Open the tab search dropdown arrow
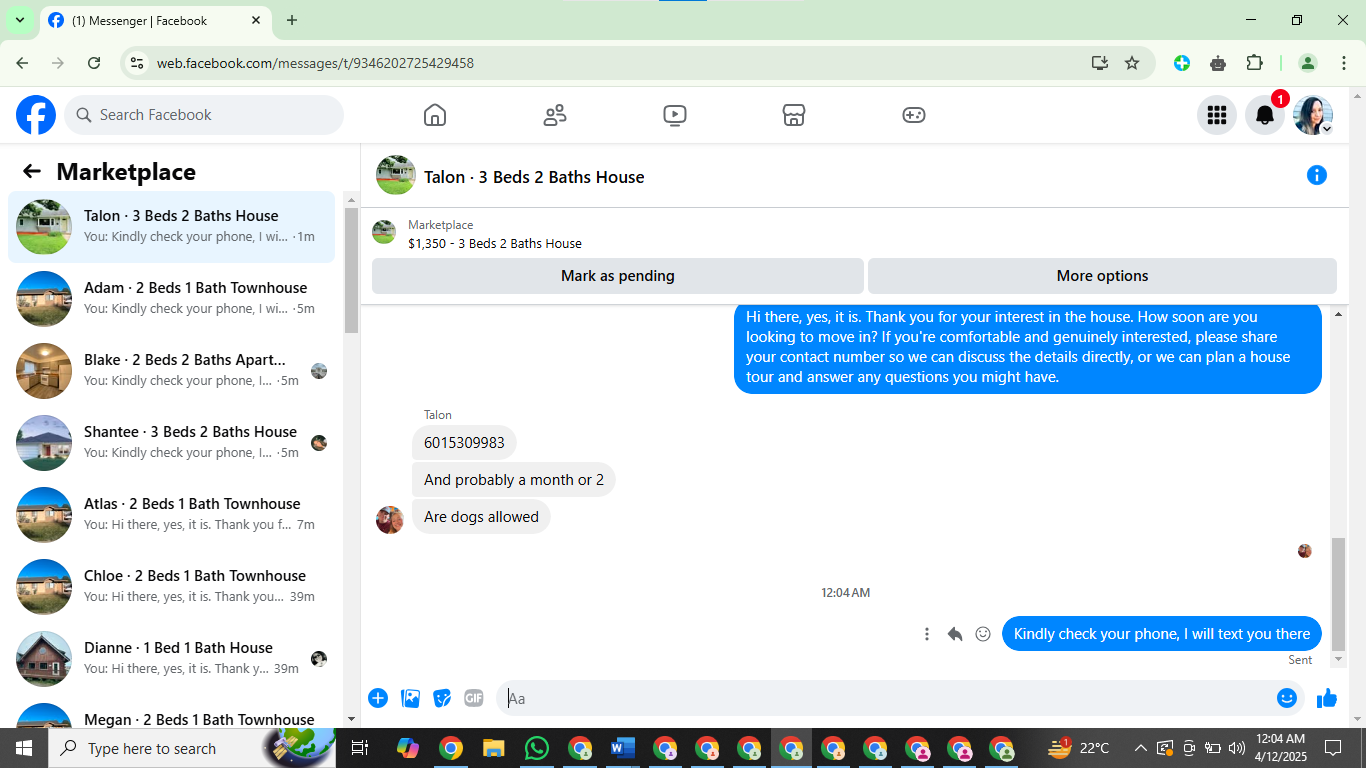 19,20
